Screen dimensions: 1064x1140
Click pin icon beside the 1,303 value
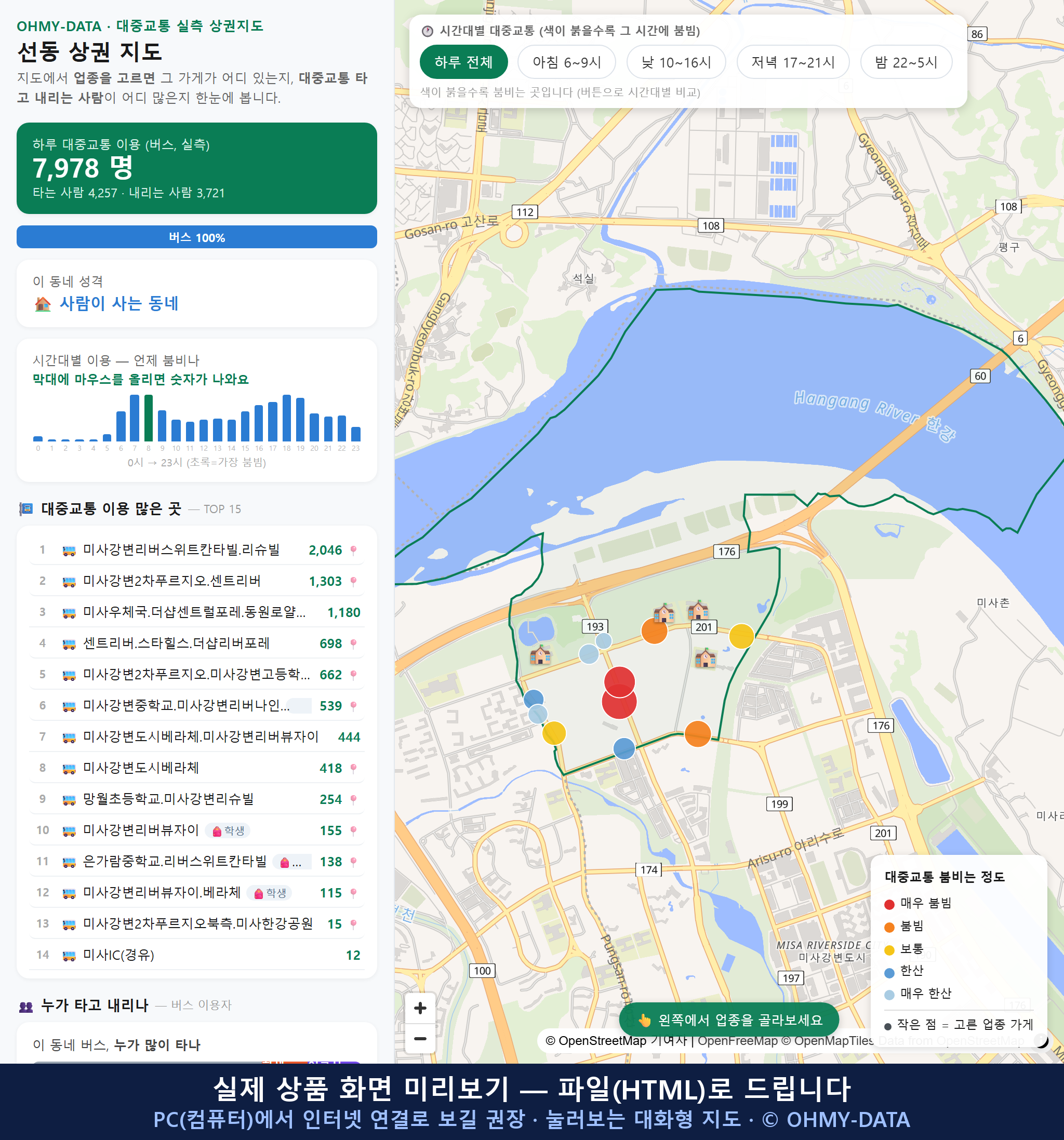[x=353, y=581]
